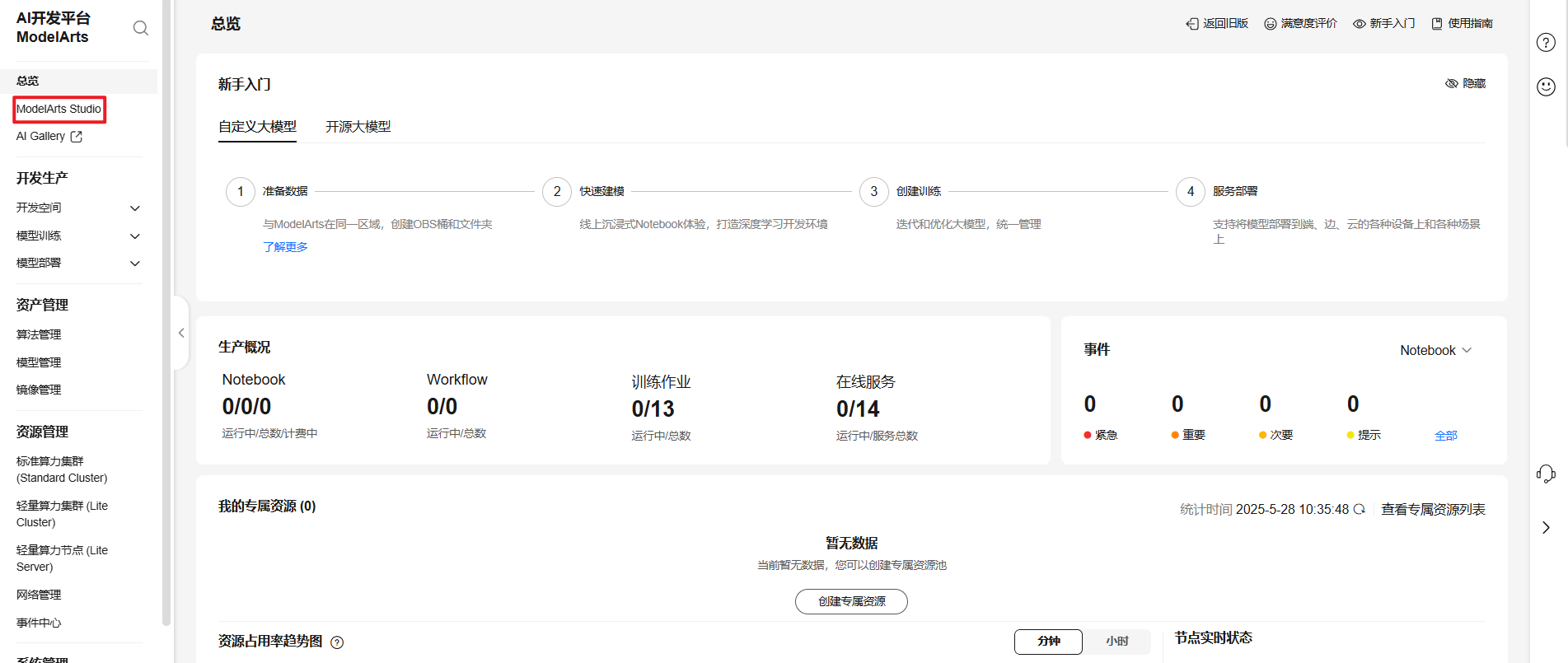Viewport: 1568px width, 663px height.
Task: Hide the 新手入门 panel using 隐藏
Action: pos(1466,83)
